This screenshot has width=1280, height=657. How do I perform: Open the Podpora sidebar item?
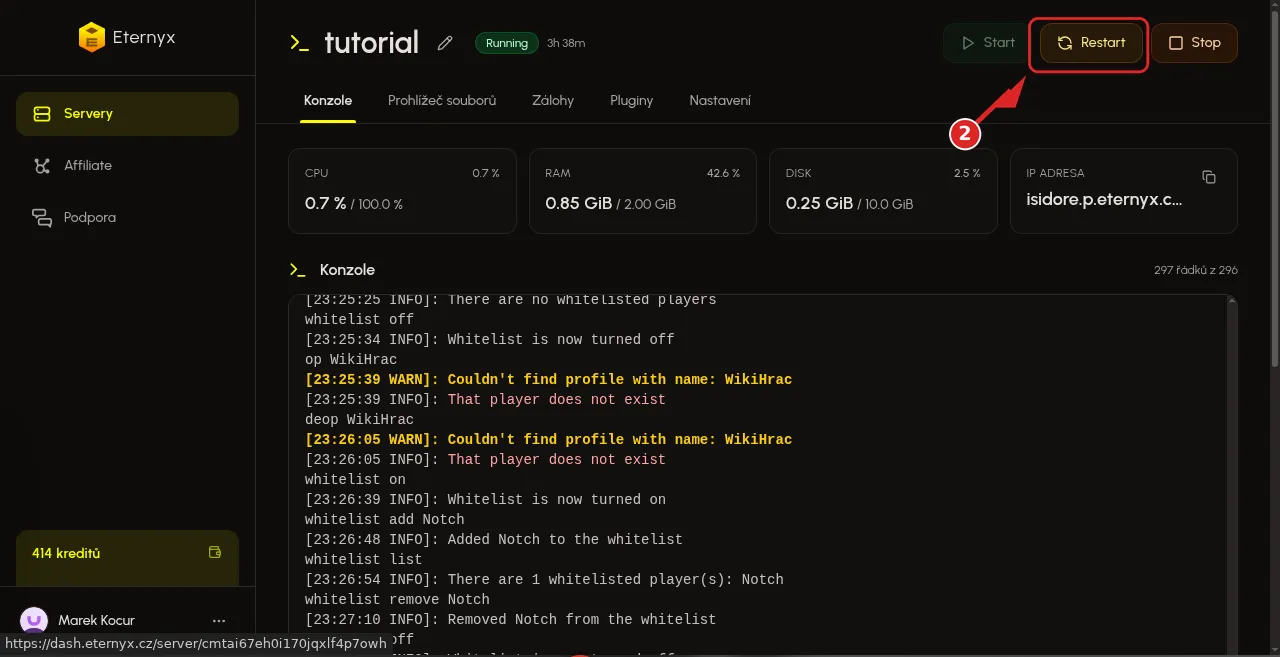[127, 218]
